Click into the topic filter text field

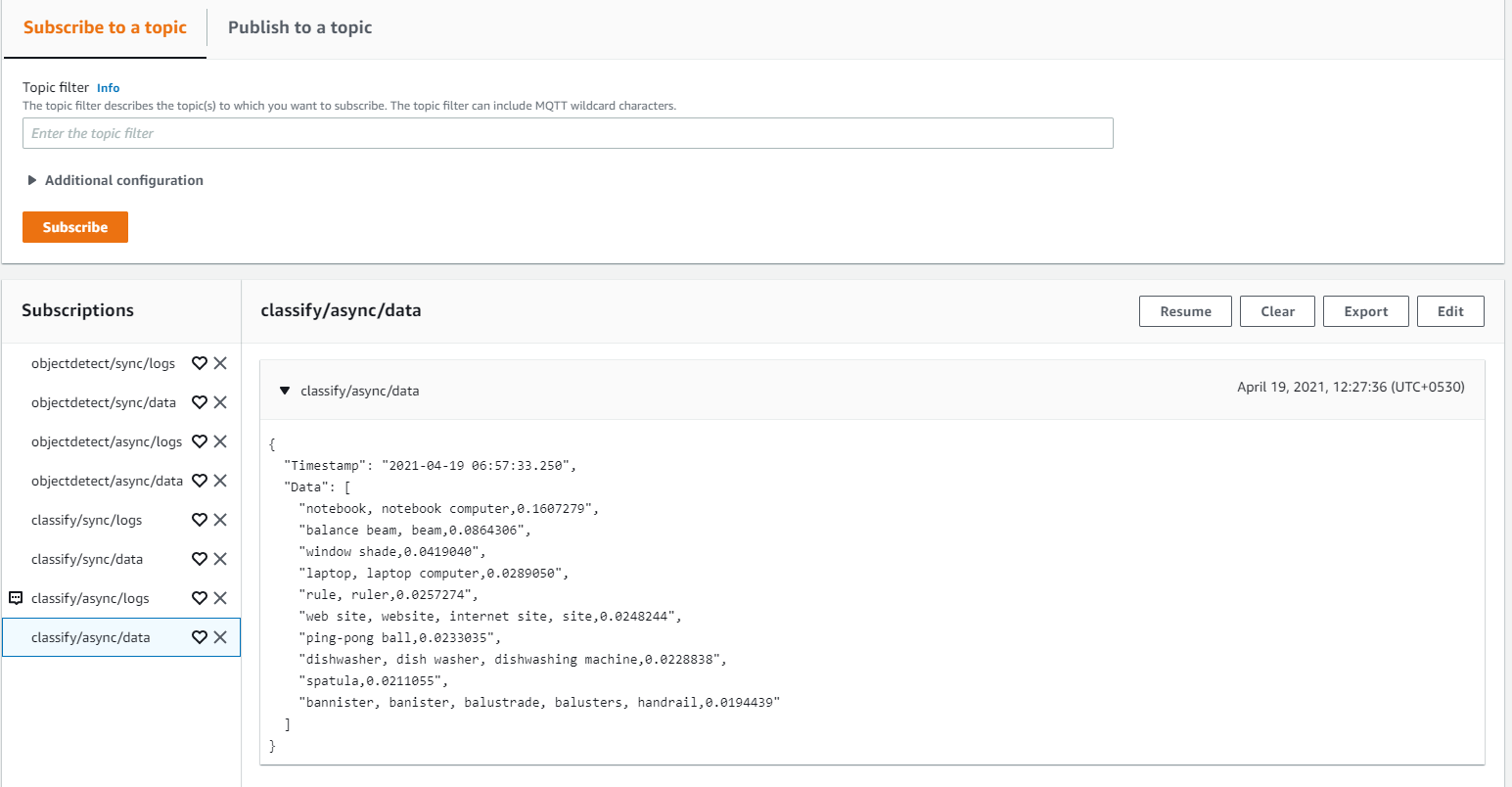pos(568,133)
